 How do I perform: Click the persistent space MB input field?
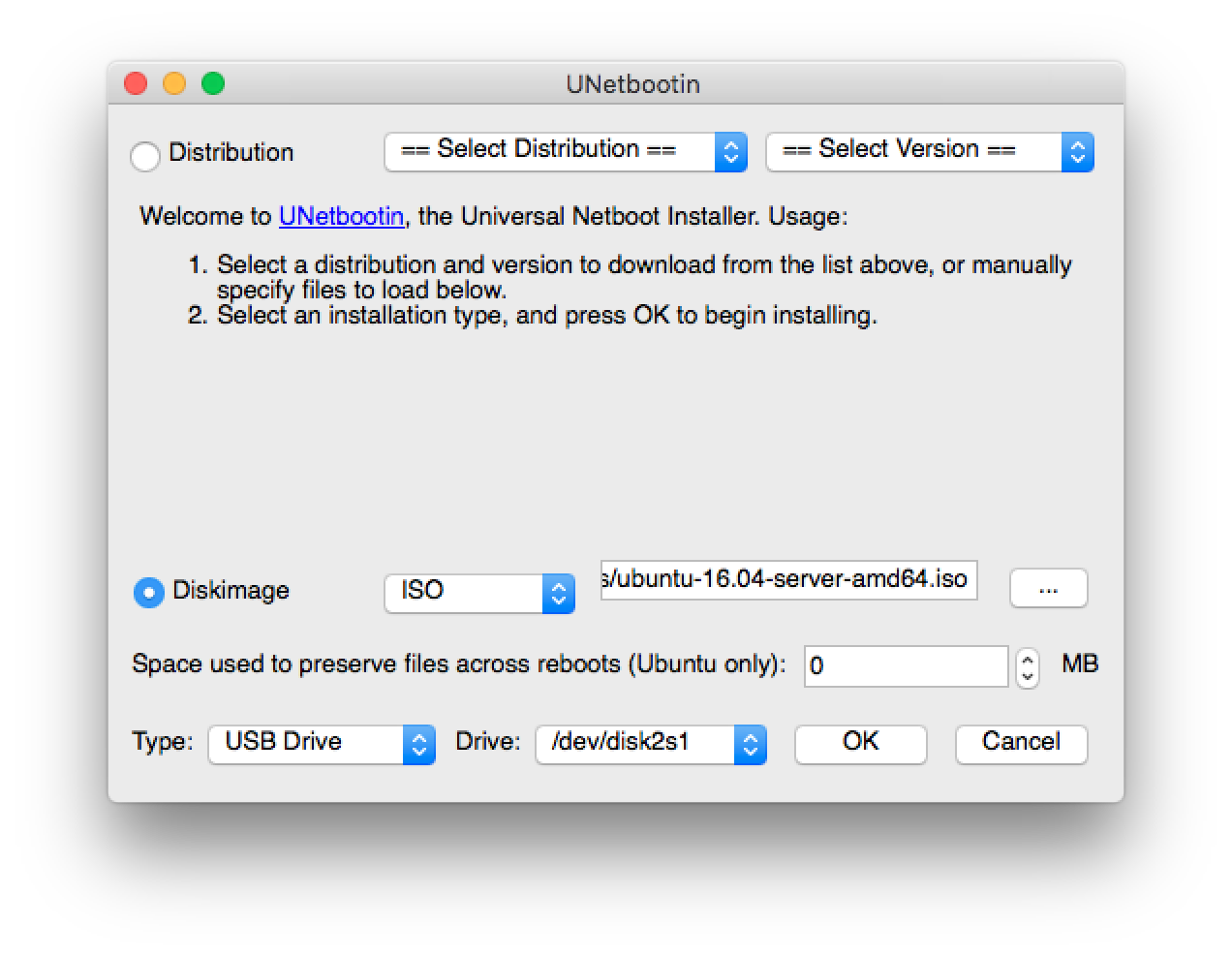906,666
